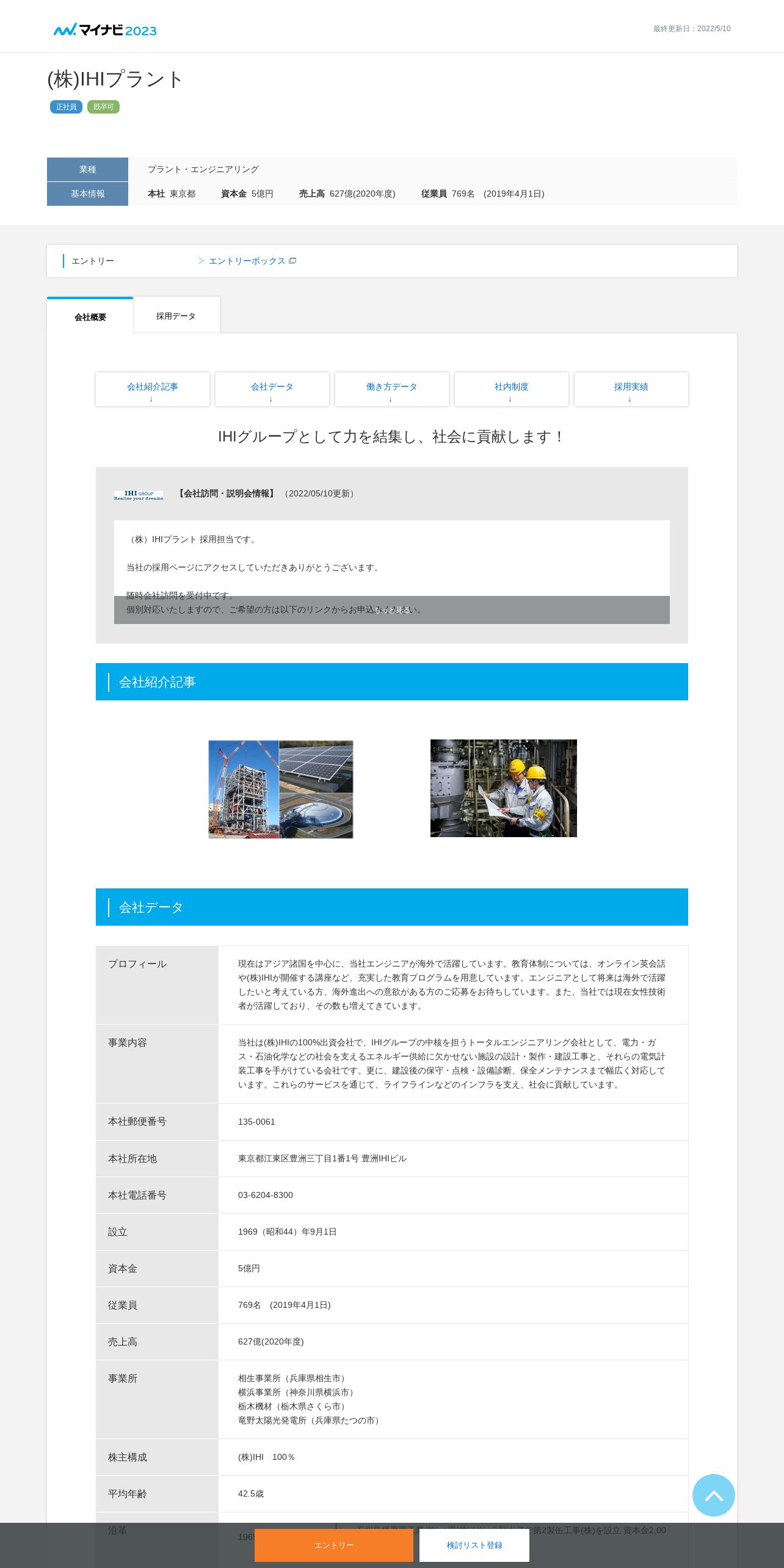Click the 横浜事業所（神奈川県横浜市） entry

point(298,1392)
